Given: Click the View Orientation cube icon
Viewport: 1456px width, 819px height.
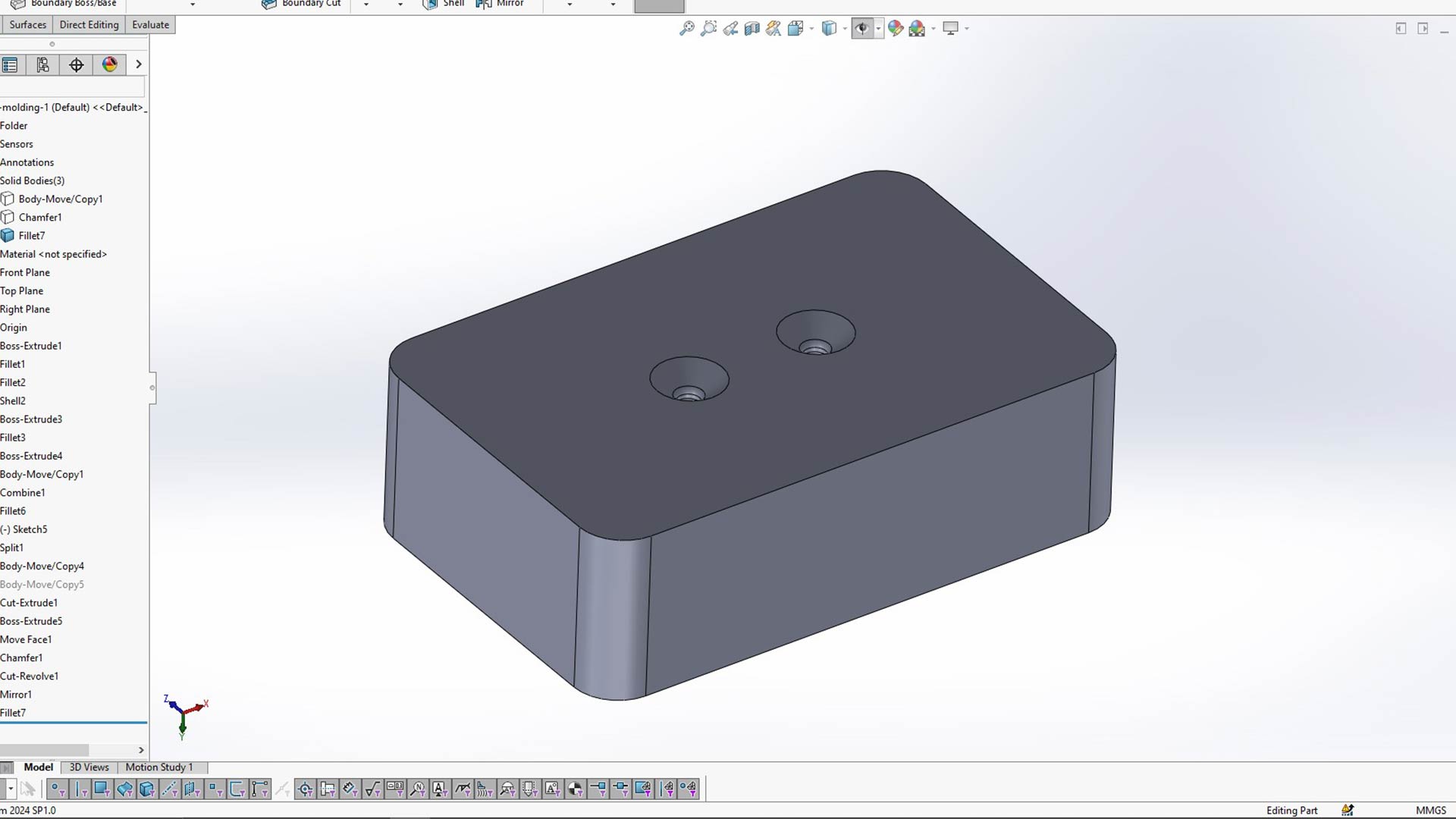Looking at the screenshot, I should (795, 28).
